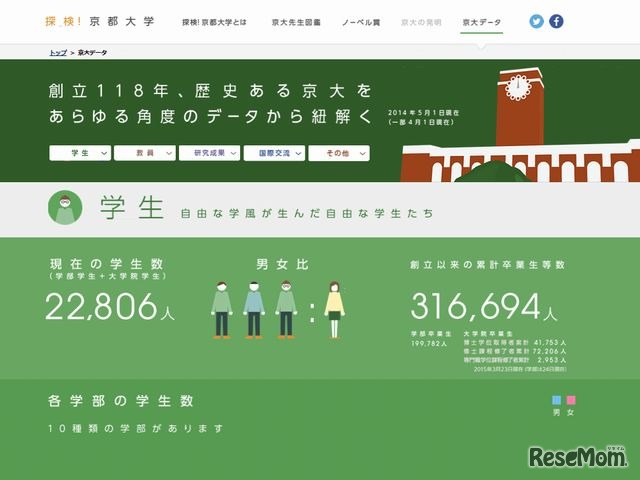Click the 2,953人 professional degree value
Viewport: 640px width, 480px height.
pyautogui.click(x=552, y=360)
